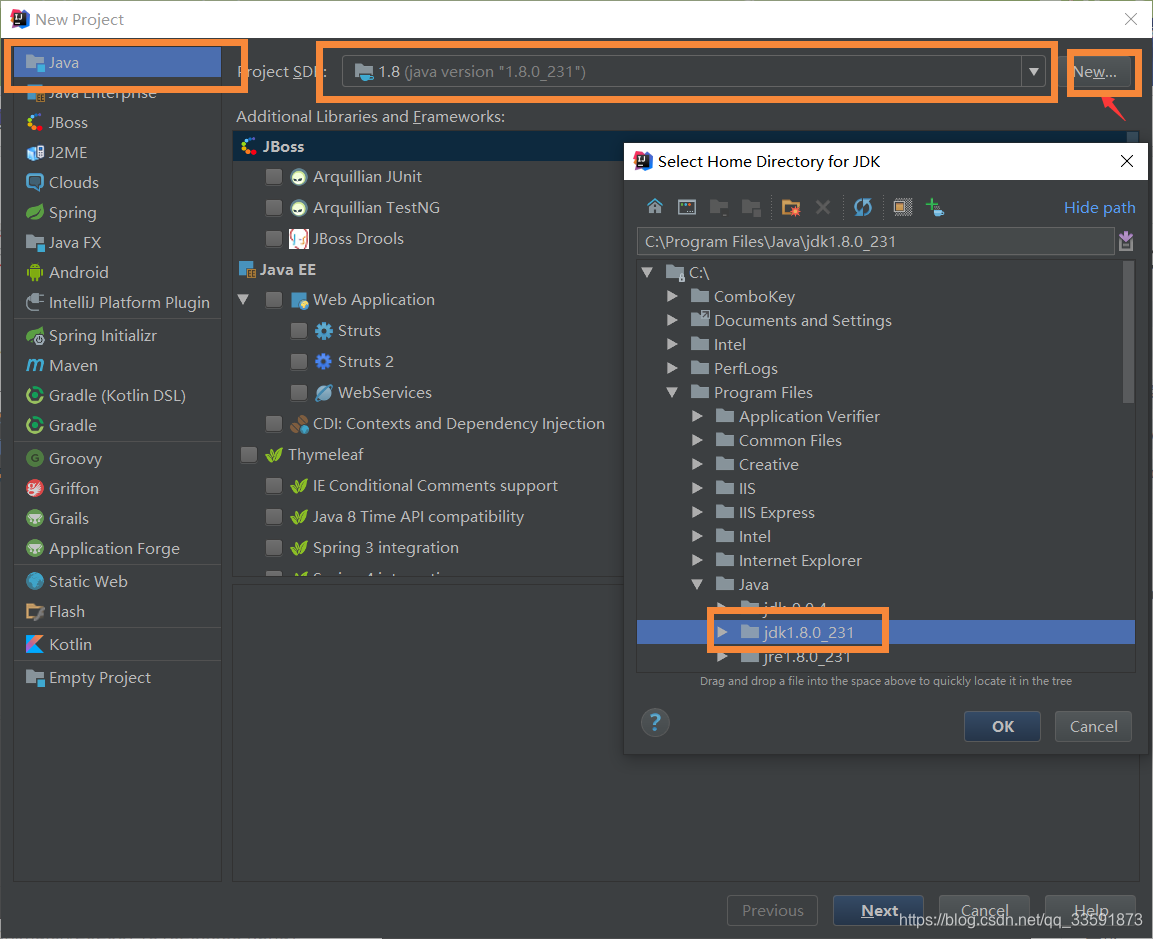Screen dimensions: 1153x939
Task: Select Spring project type
Action: click(118, 213)
